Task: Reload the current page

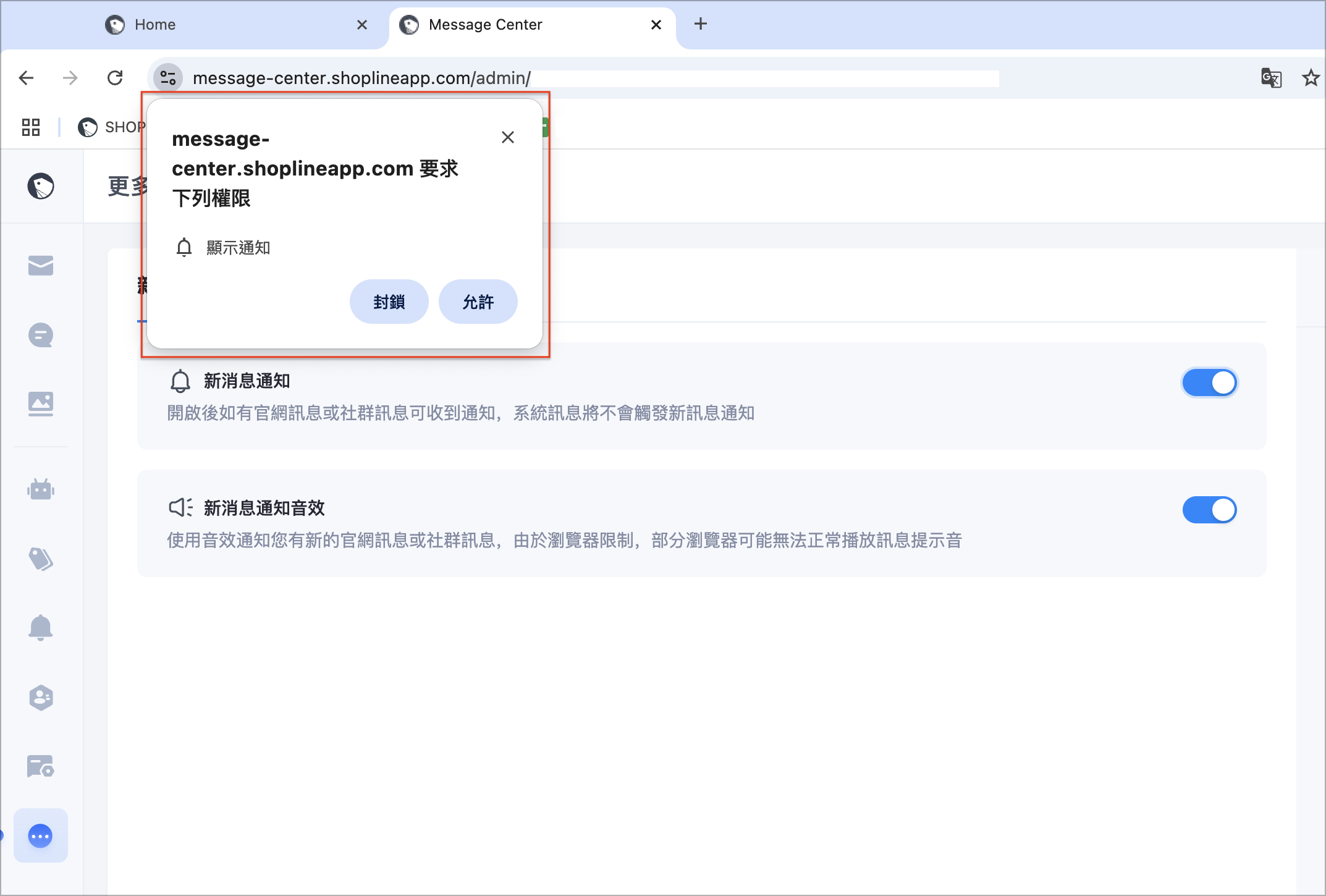Action: pos(115,78)
